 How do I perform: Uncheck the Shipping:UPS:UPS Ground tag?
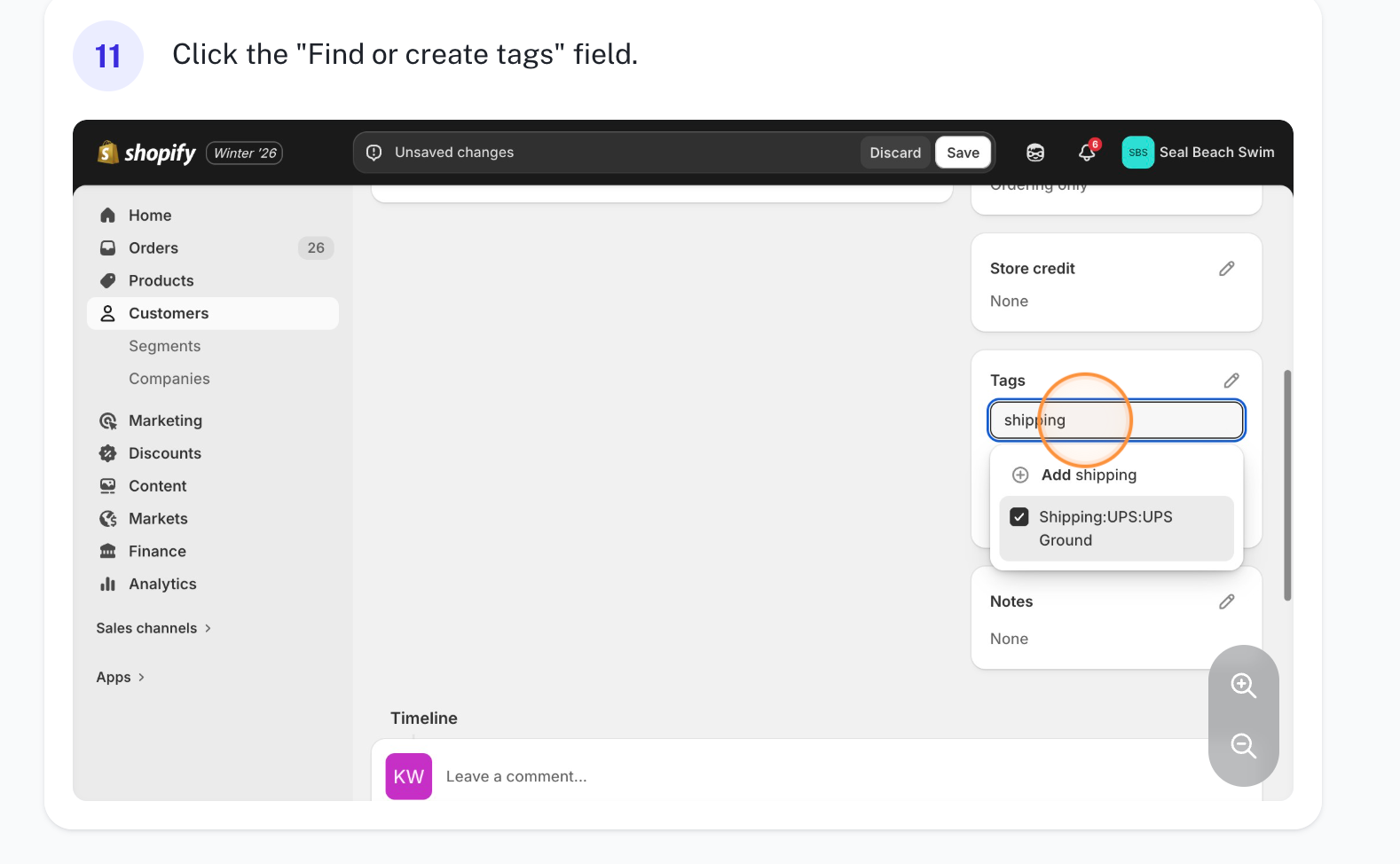pyautogui.click(x=1019, y=517)
